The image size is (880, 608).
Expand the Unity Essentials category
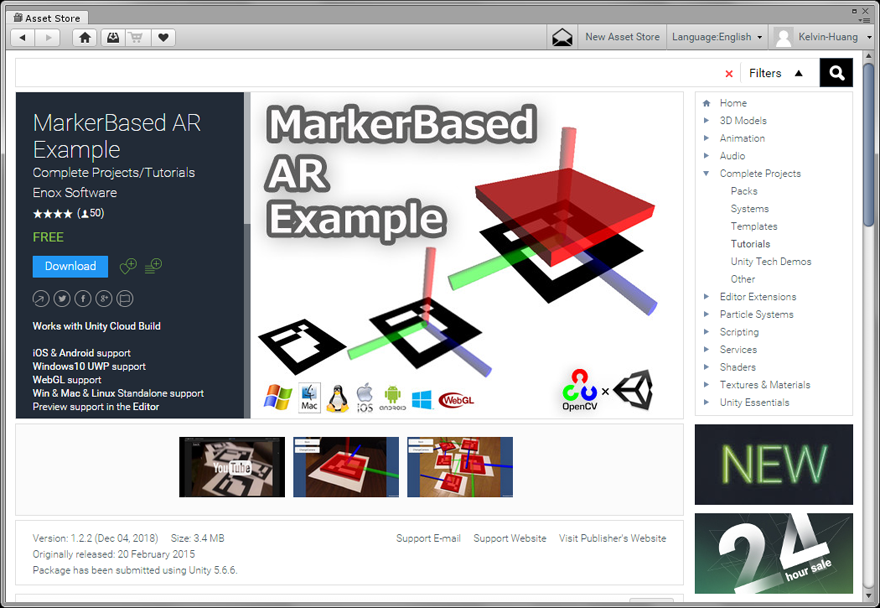(707, 403)
